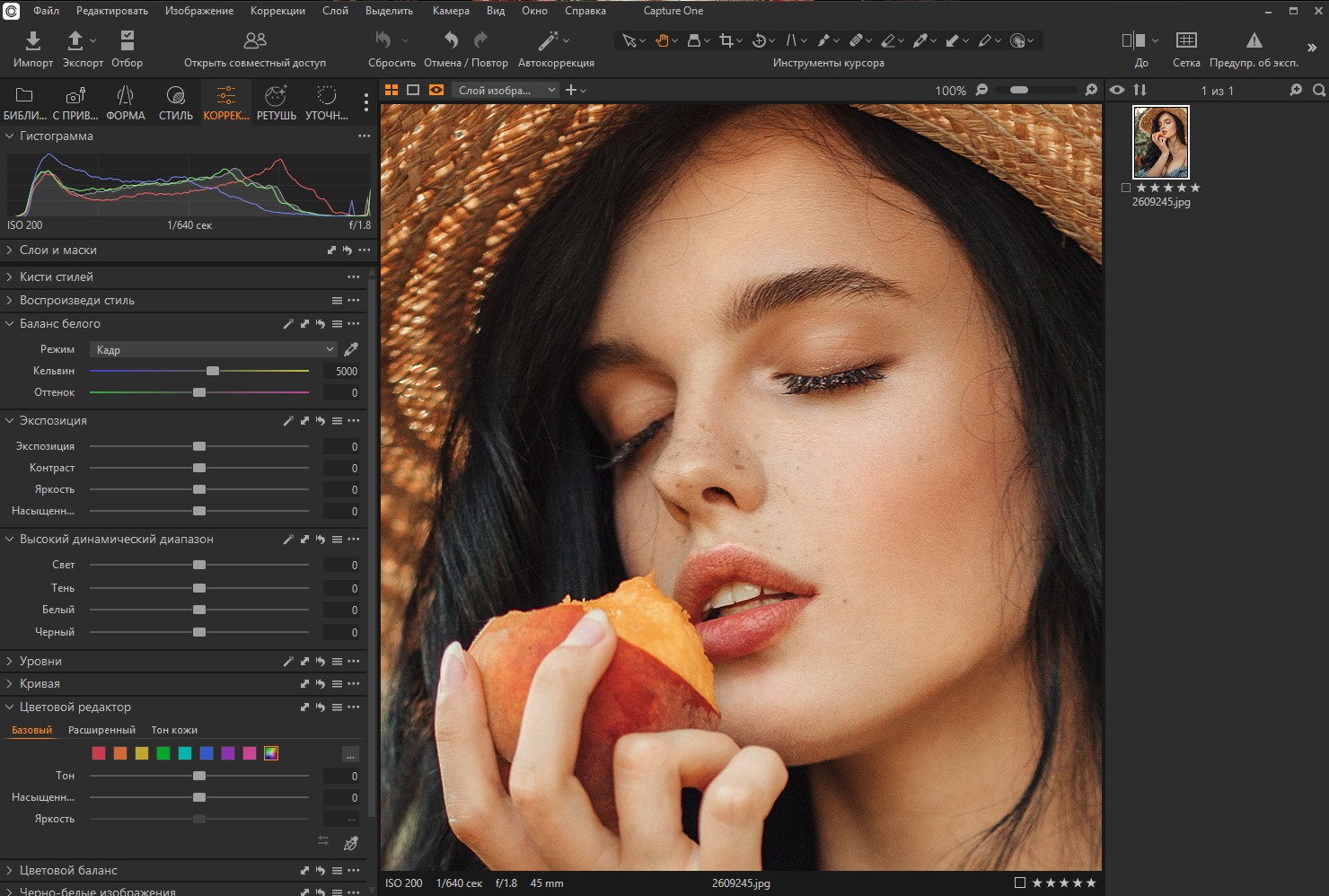Pick white balance with eyedropper icon
Screen dimensions: 1329x896
pyautogui.click(x=351, y=349)
